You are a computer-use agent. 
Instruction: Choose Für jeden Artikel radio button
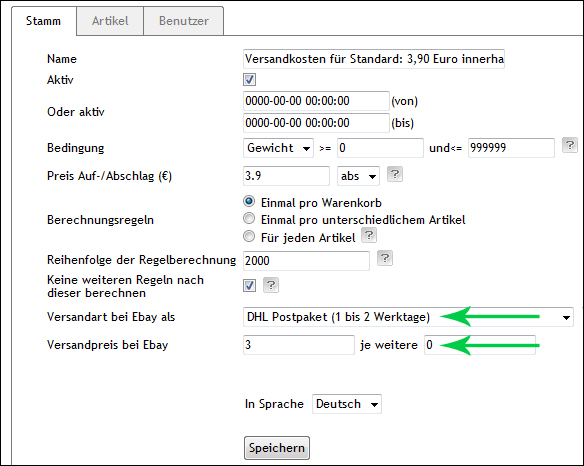coord(249,236)
